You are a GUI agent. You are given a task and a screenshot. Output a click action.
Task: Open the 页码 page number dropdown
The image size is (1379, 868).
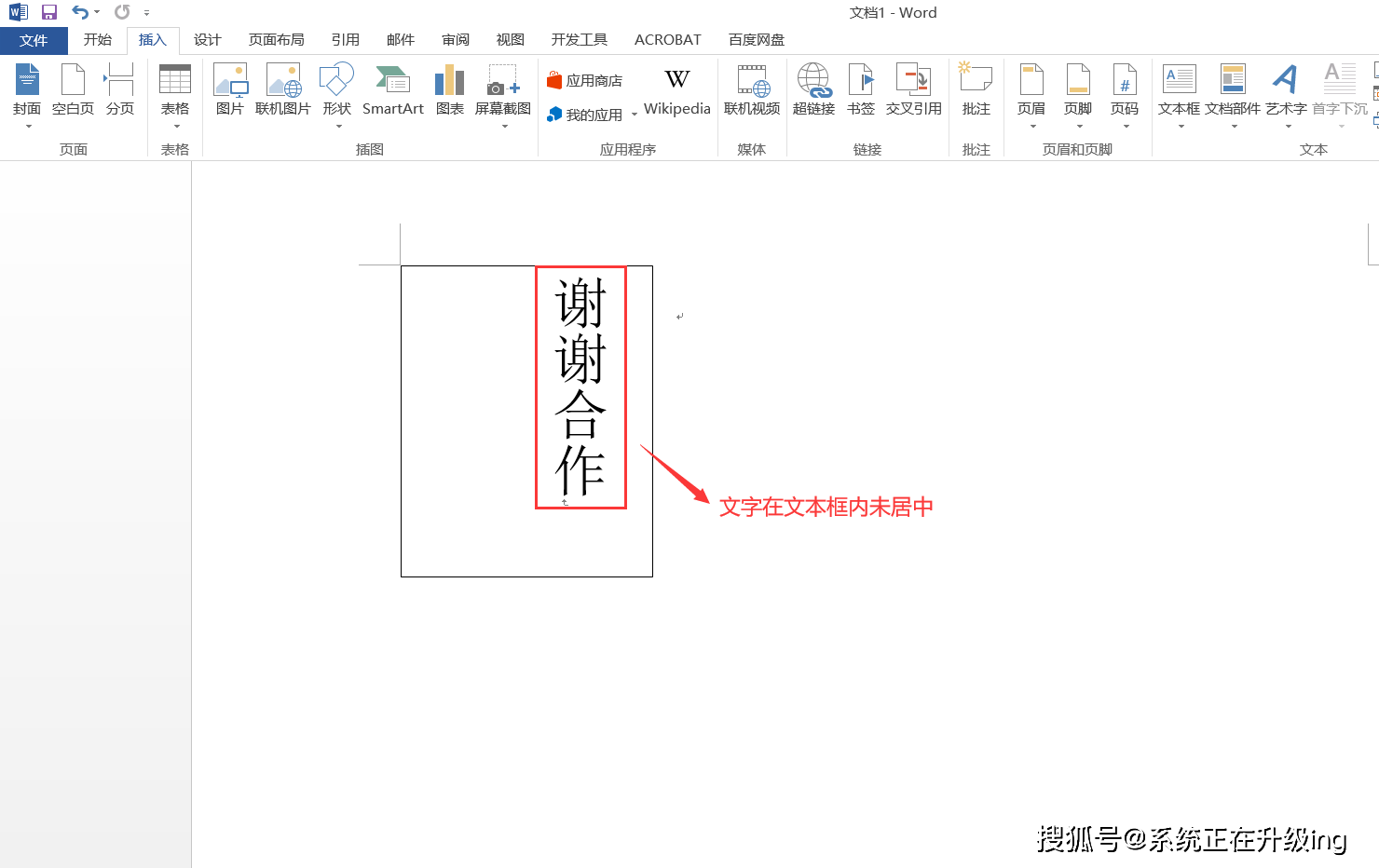(1125, 95)
